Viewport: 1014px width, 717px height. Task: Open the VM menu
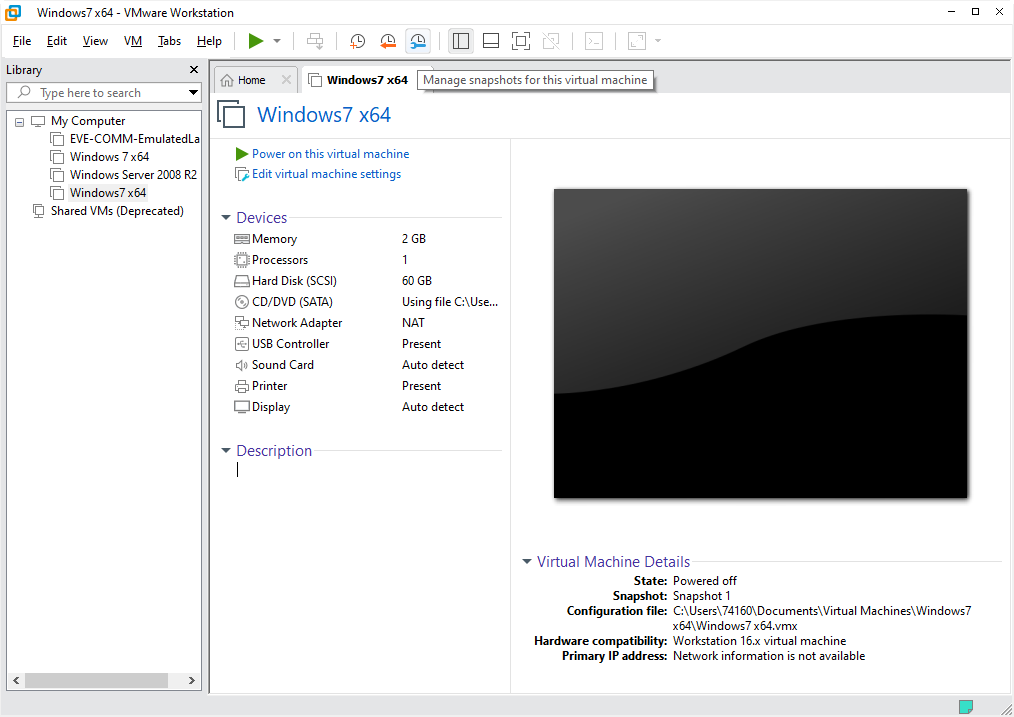[133, 41]
